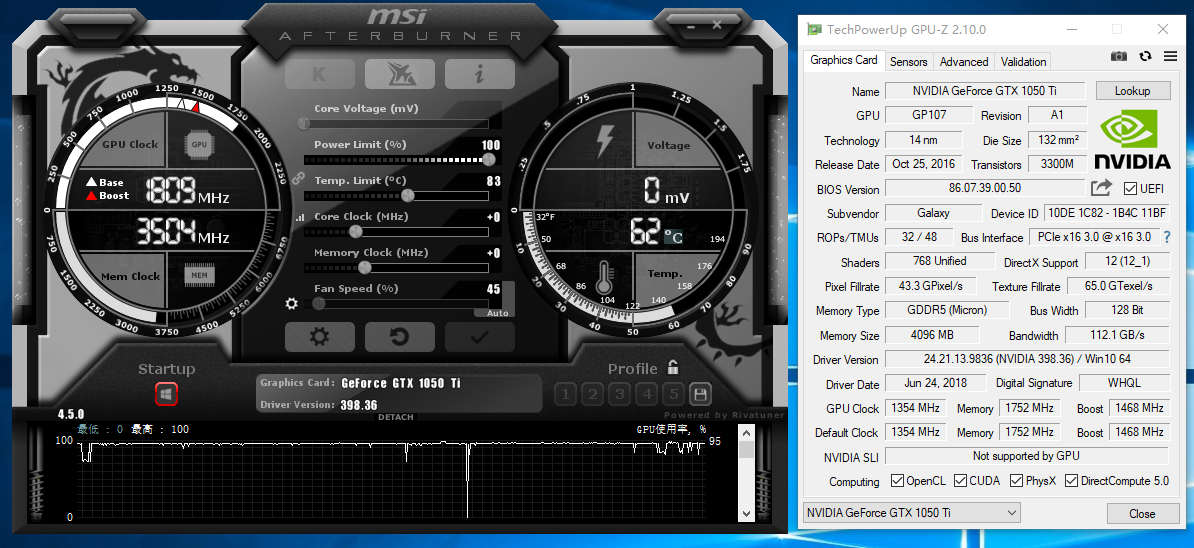Open fan settings gear beside Fan Speed
This screenshot has height=548, width=1194.
[291, 304]
